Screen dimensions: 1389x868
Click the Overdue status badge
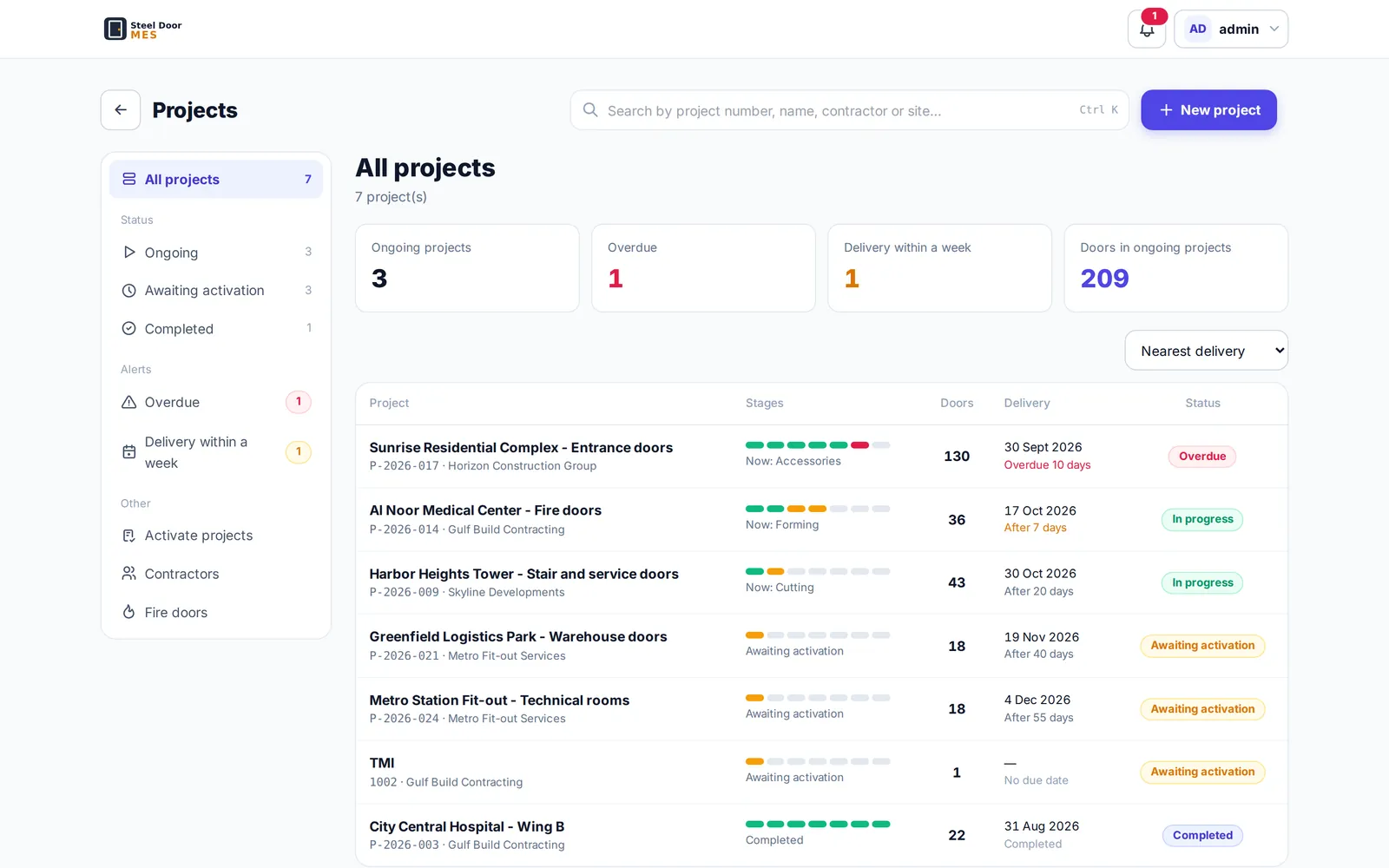(1202, 457)
